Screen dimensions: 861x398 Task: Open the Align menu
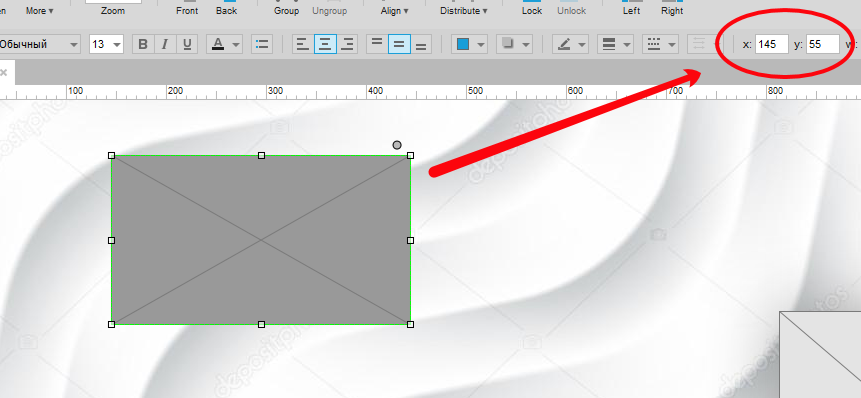click(x=394, y=10)
